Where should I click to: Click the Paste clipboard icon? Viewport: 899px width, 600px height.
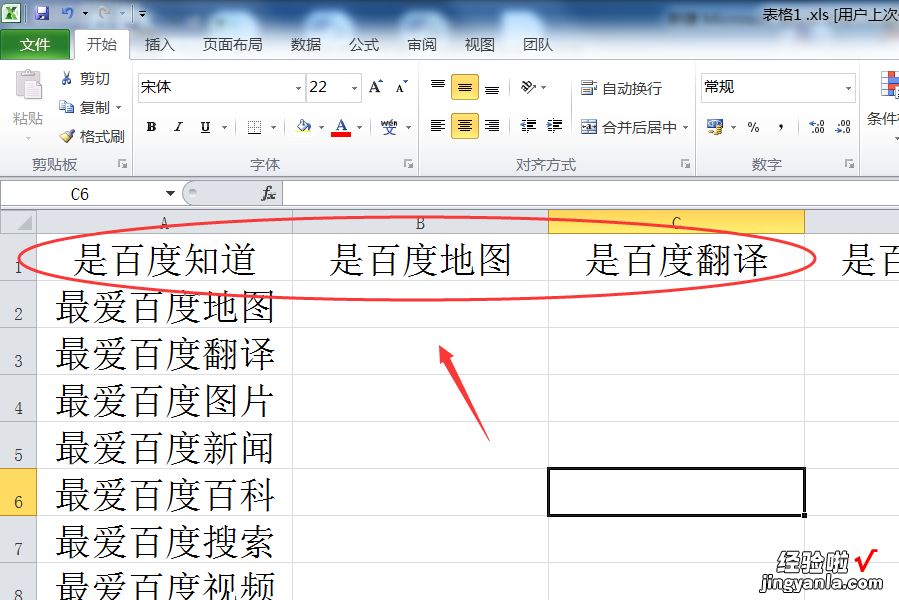point(28,85)
